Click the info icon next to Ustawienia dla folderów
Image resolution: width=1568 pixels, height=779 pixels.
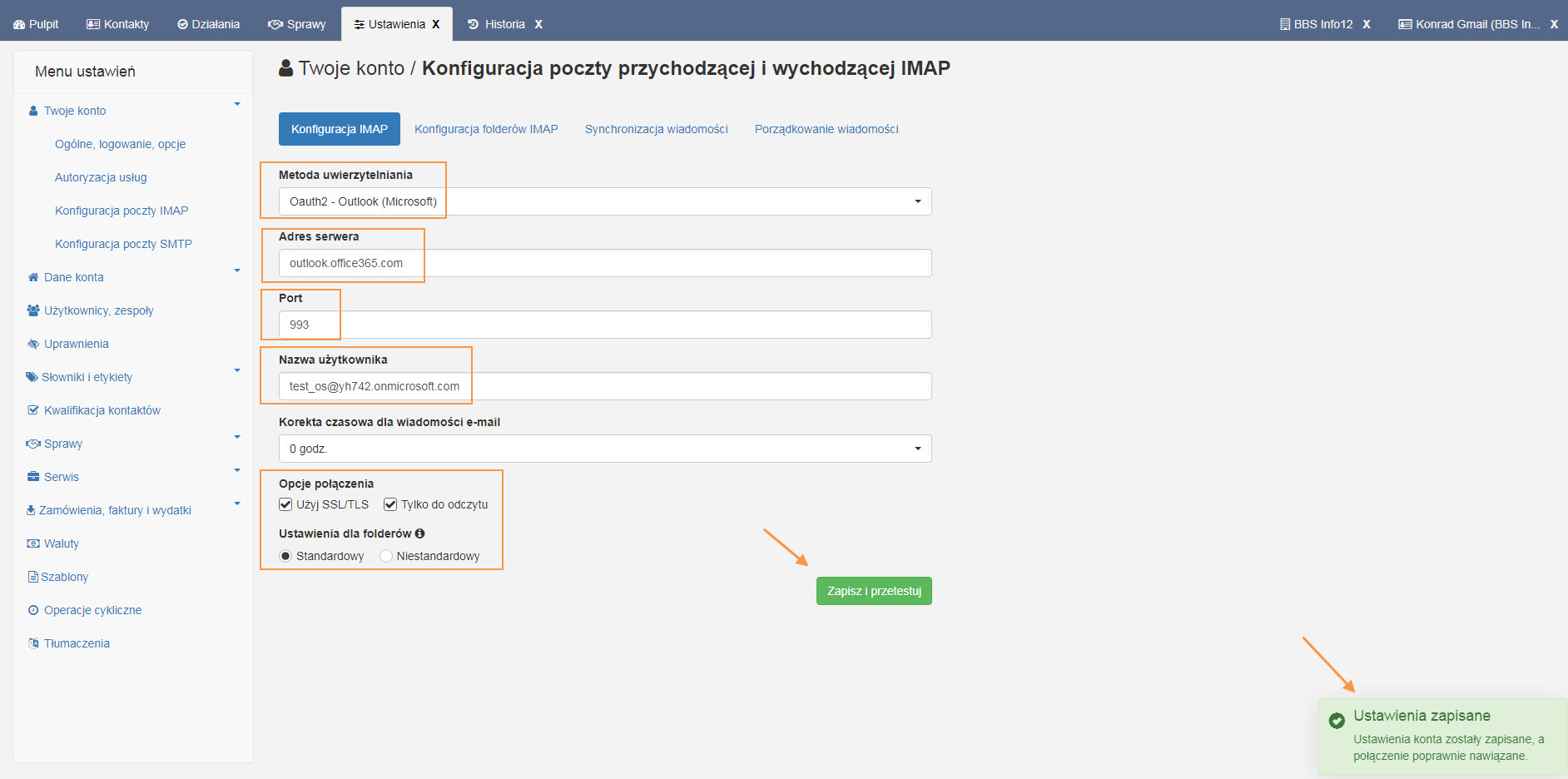click(x=419, y=533)
